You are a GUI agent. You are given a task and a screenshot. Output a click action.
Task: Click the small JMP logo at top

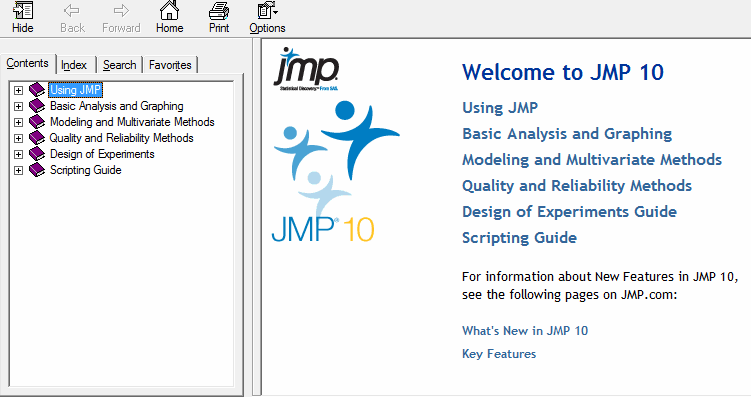click(307, 68)
